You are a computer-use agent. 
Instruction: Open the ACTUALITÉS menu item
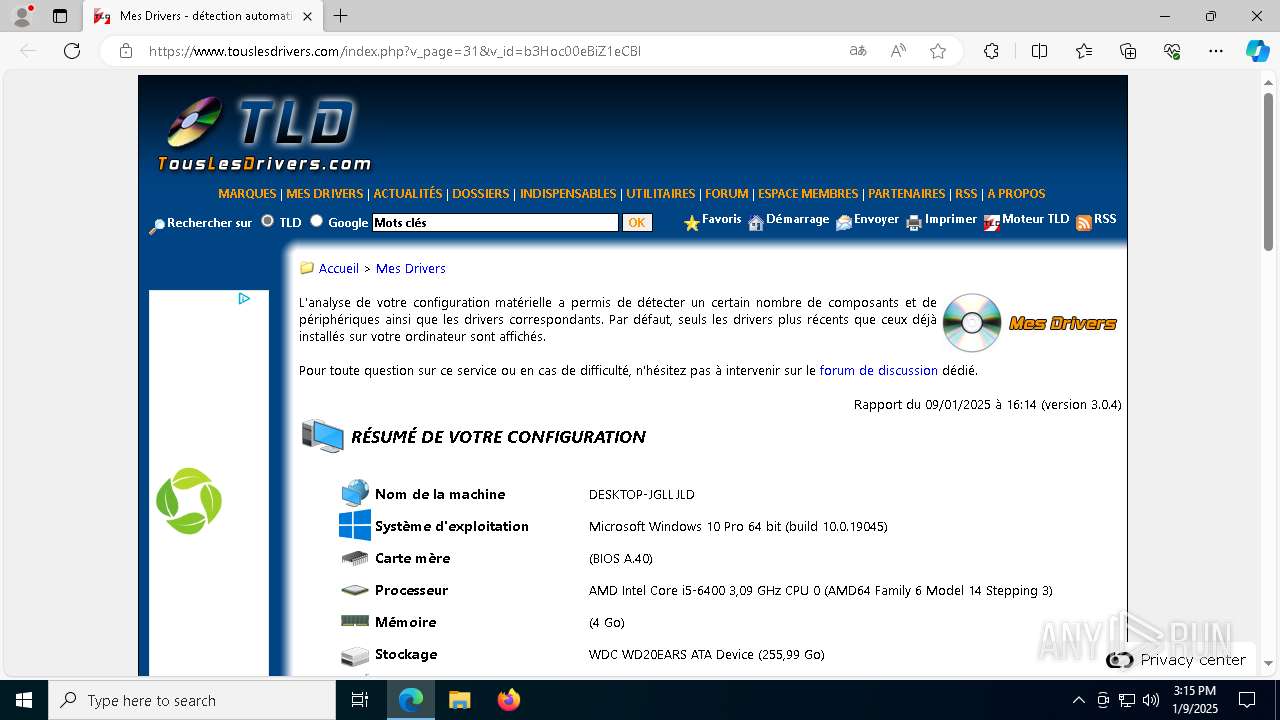click(408, 194)
